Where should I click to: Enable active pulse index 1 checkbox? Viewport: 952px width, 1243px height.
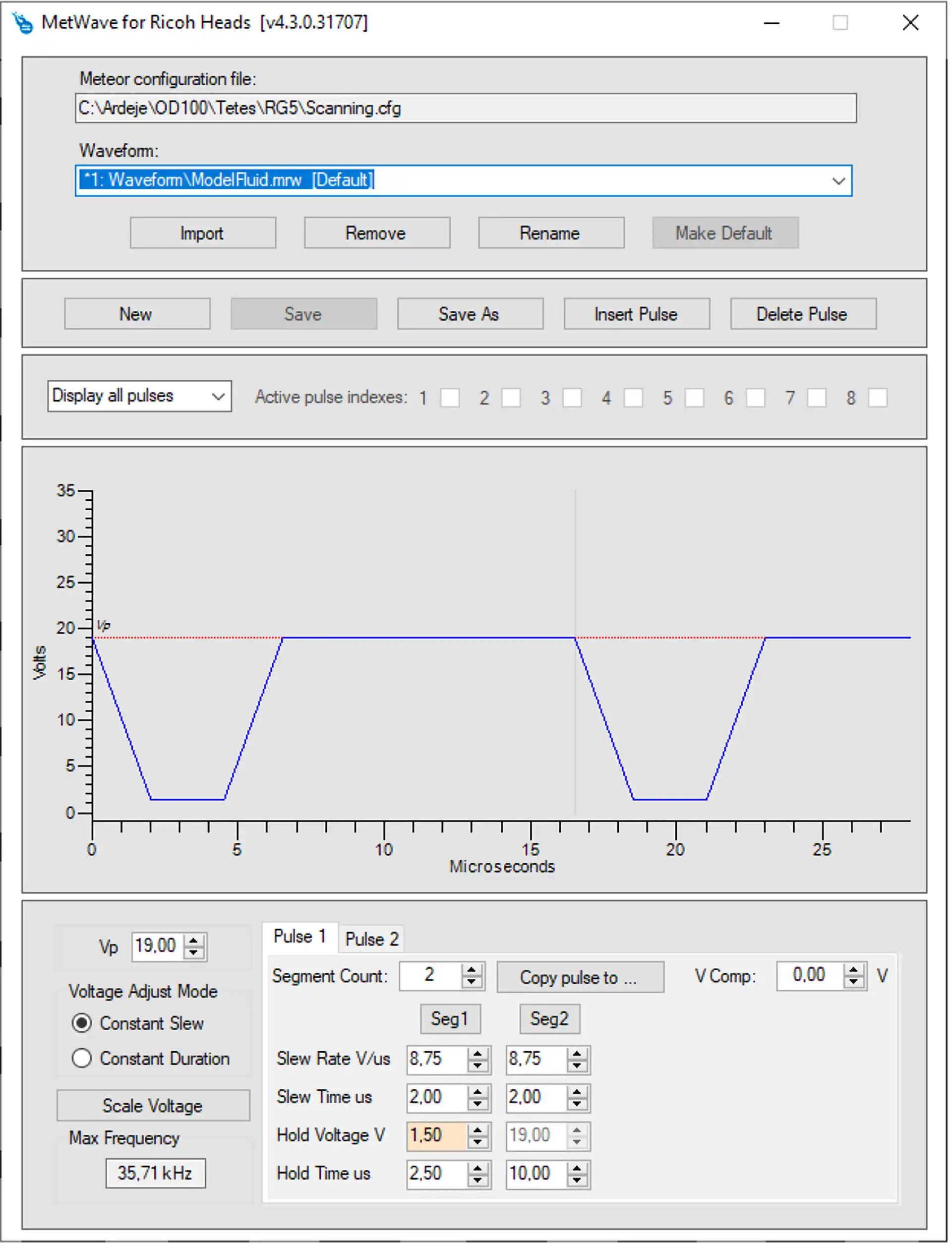[450, 398]
